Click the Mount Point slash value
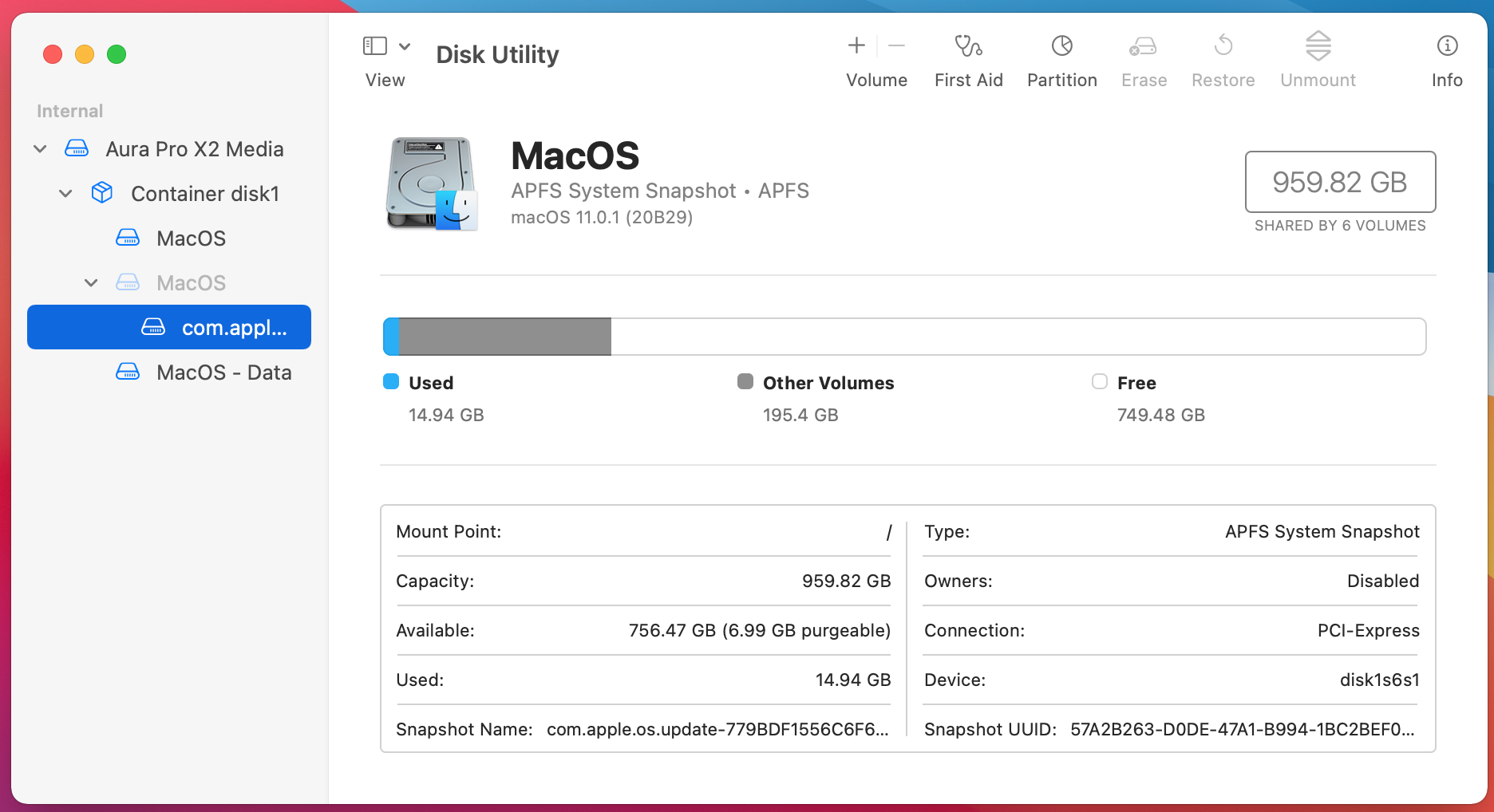Screen dimensions: 1494x812 coord(888,531)
